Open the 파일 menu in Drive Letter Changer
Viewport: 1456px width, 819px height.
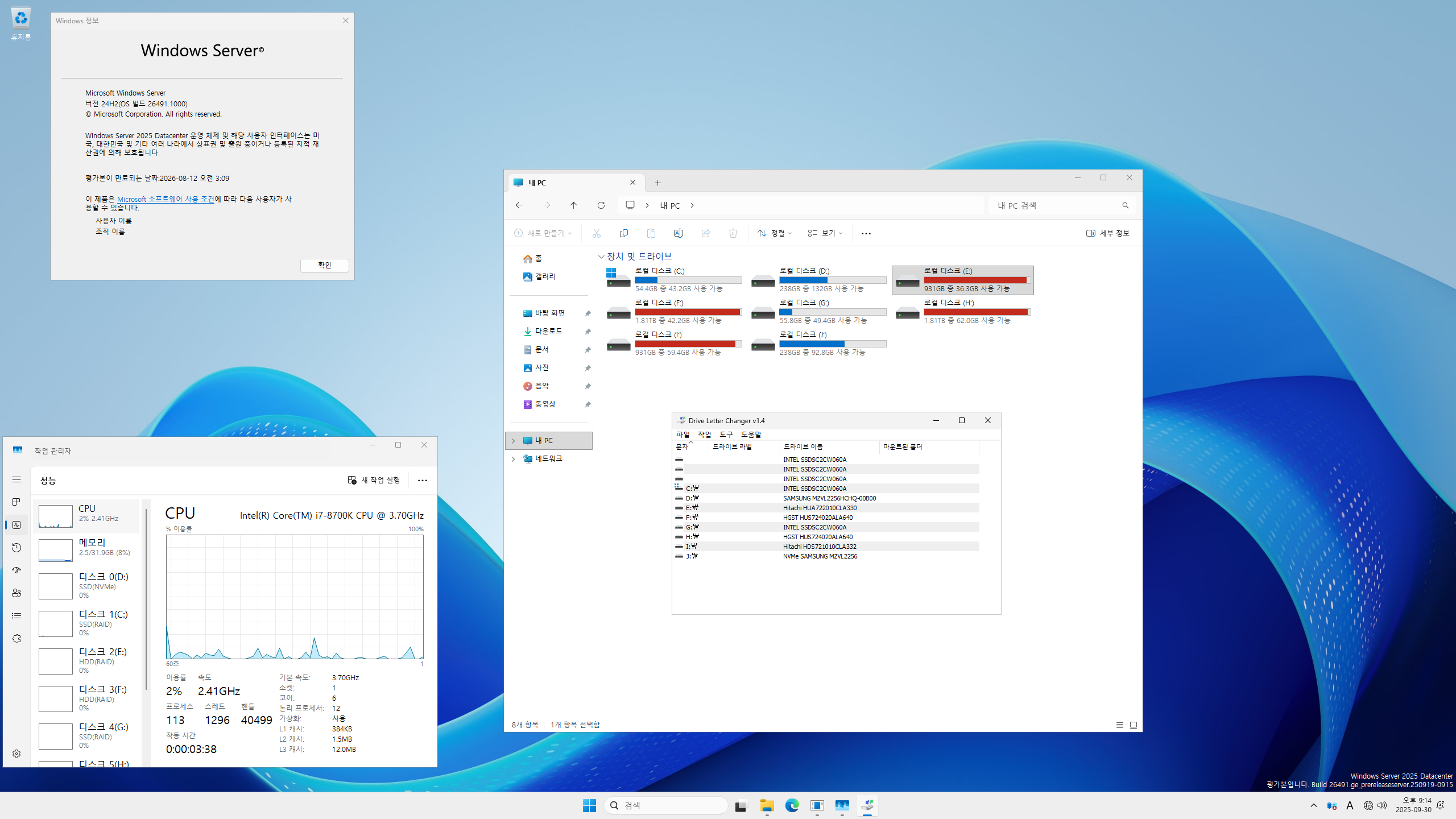click(x=682, y=434)
